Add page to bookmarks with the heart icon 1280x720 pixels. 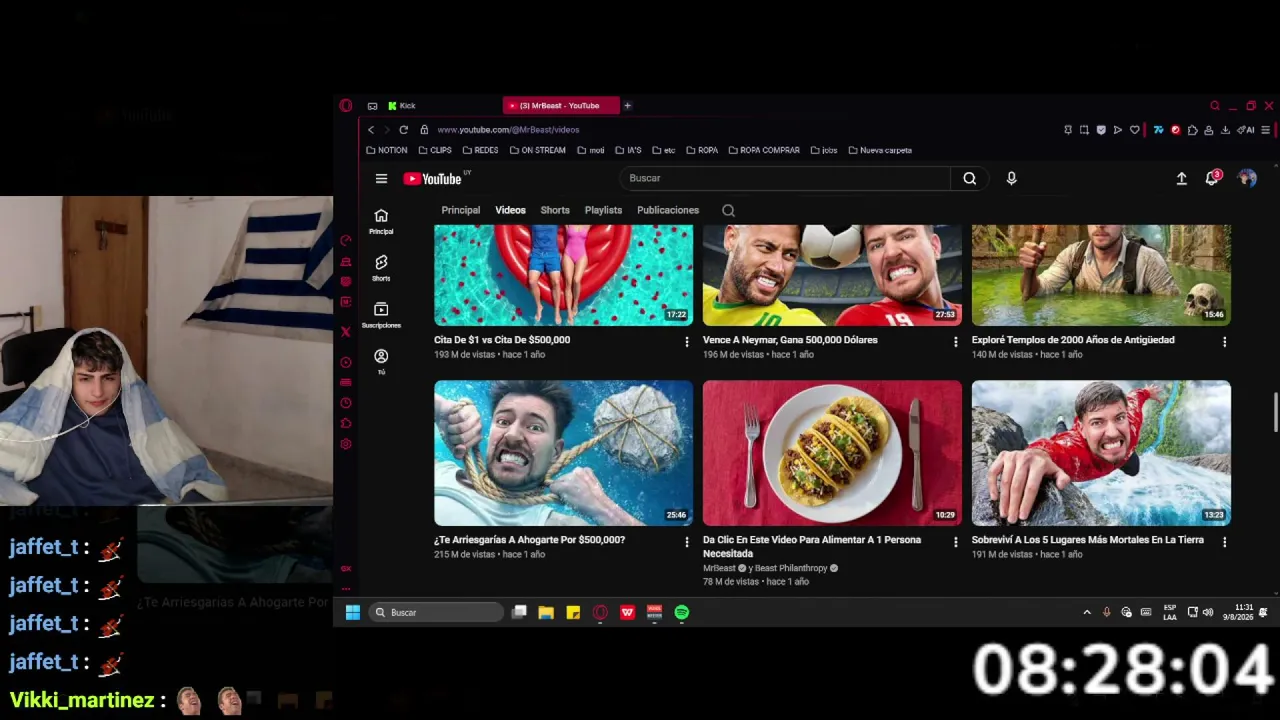pos(1134,130)
